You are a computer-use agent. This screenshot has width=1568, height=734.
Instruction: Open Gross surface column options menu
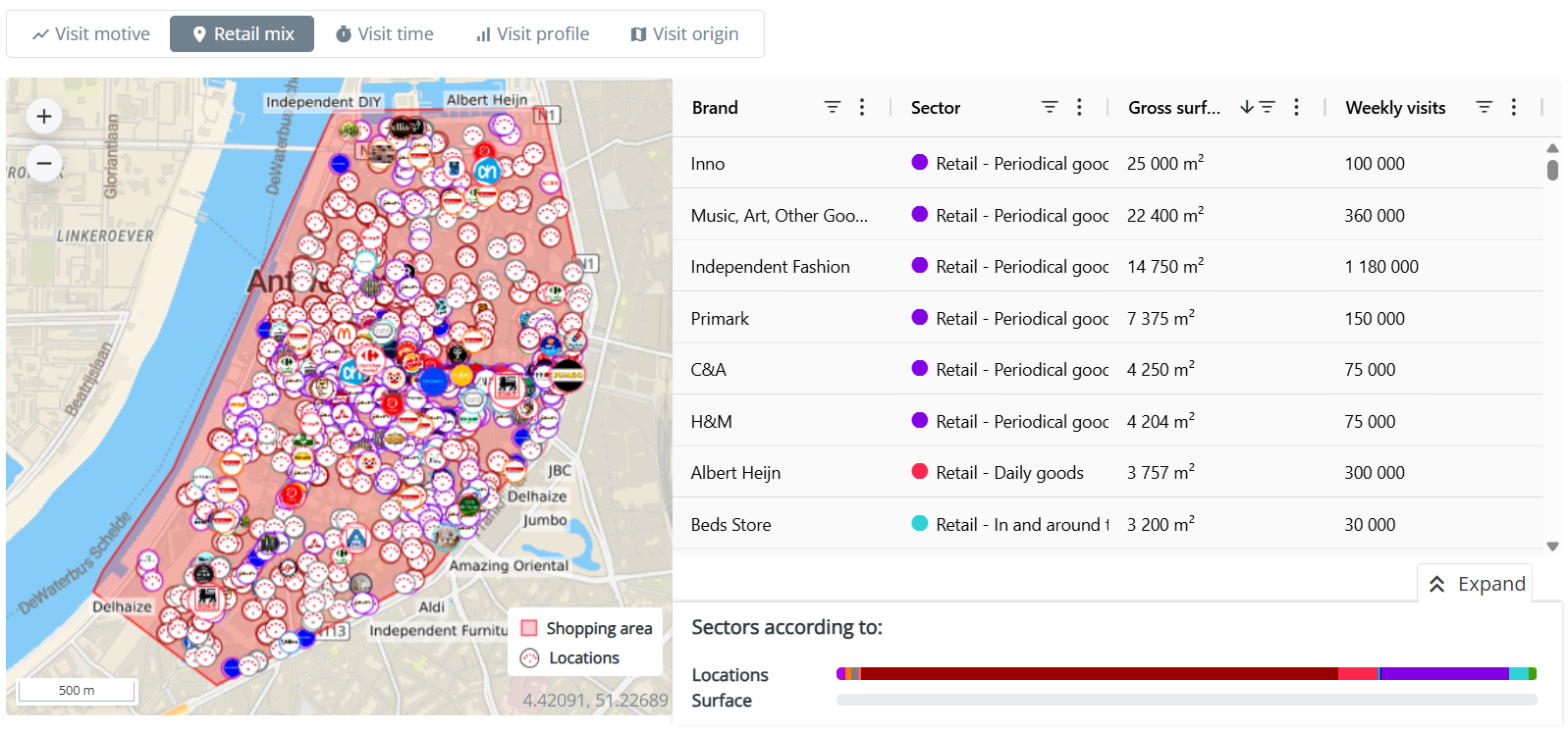click(x=1296, y=107)
